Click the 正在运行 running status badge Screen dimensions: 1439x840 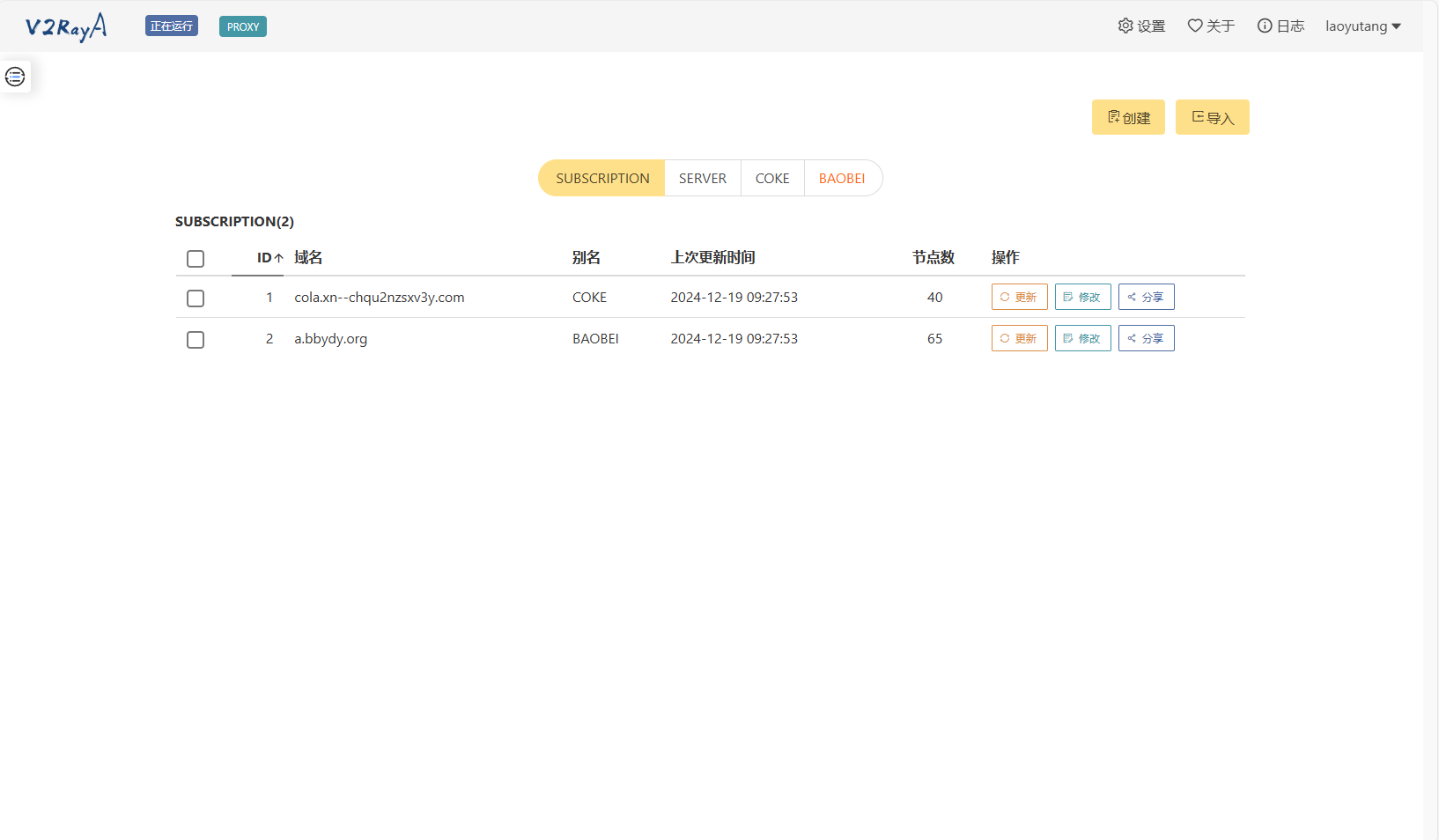172,26
